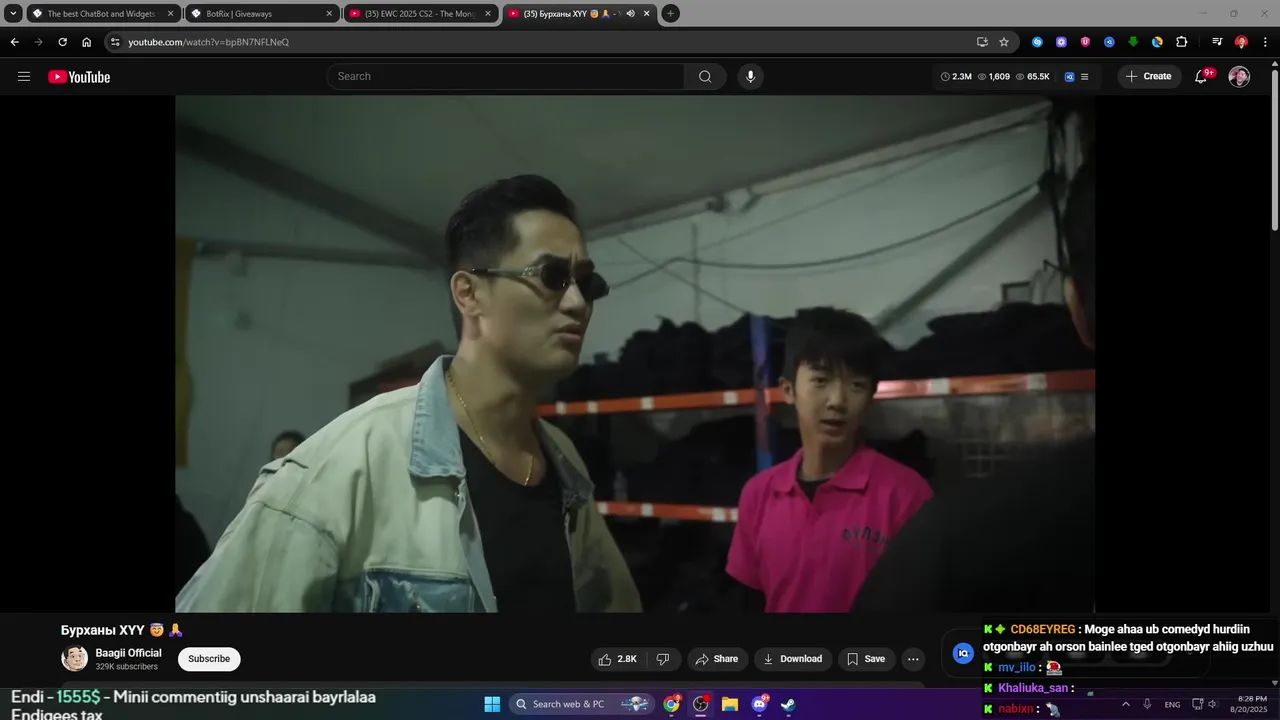1280x720 pixels.
Task: Go back in browser history
Action: (x=15, y=42)
